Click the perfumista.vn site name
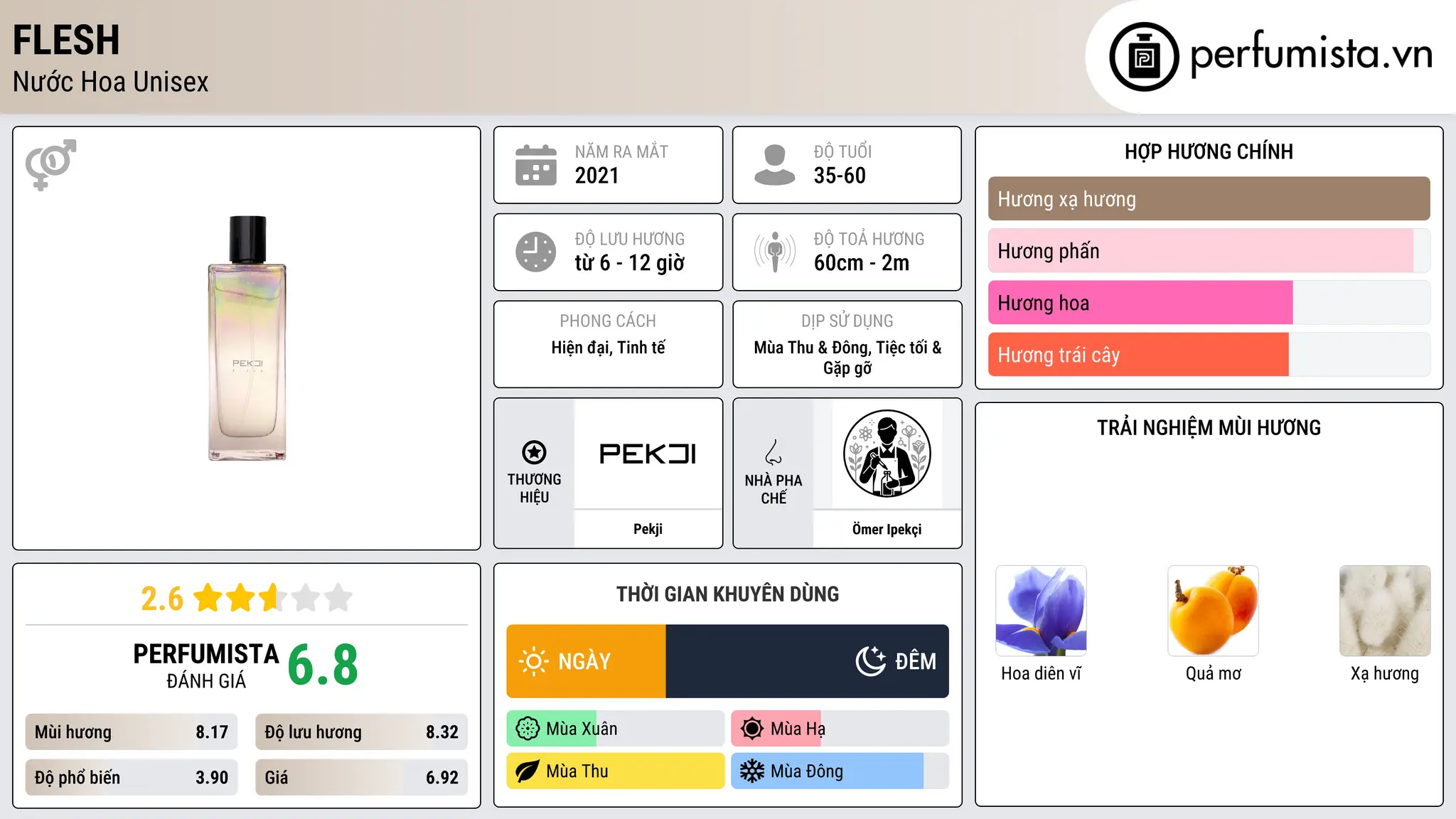Screen dimensions: 1456x819 [x=1311, y=53]
